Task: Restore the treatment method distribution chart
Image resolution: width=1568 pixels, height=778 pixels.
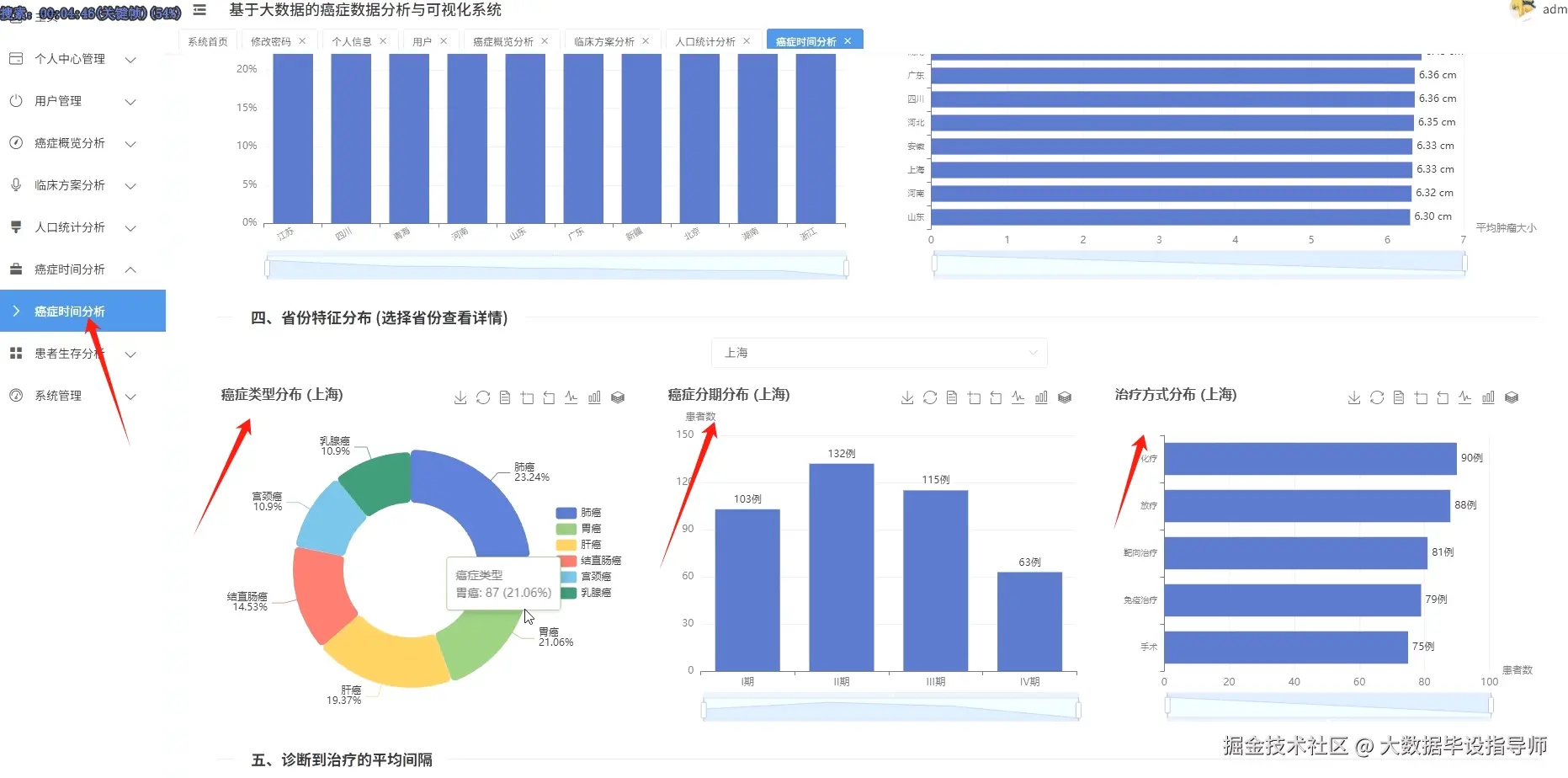Action: click(1377, 397)
